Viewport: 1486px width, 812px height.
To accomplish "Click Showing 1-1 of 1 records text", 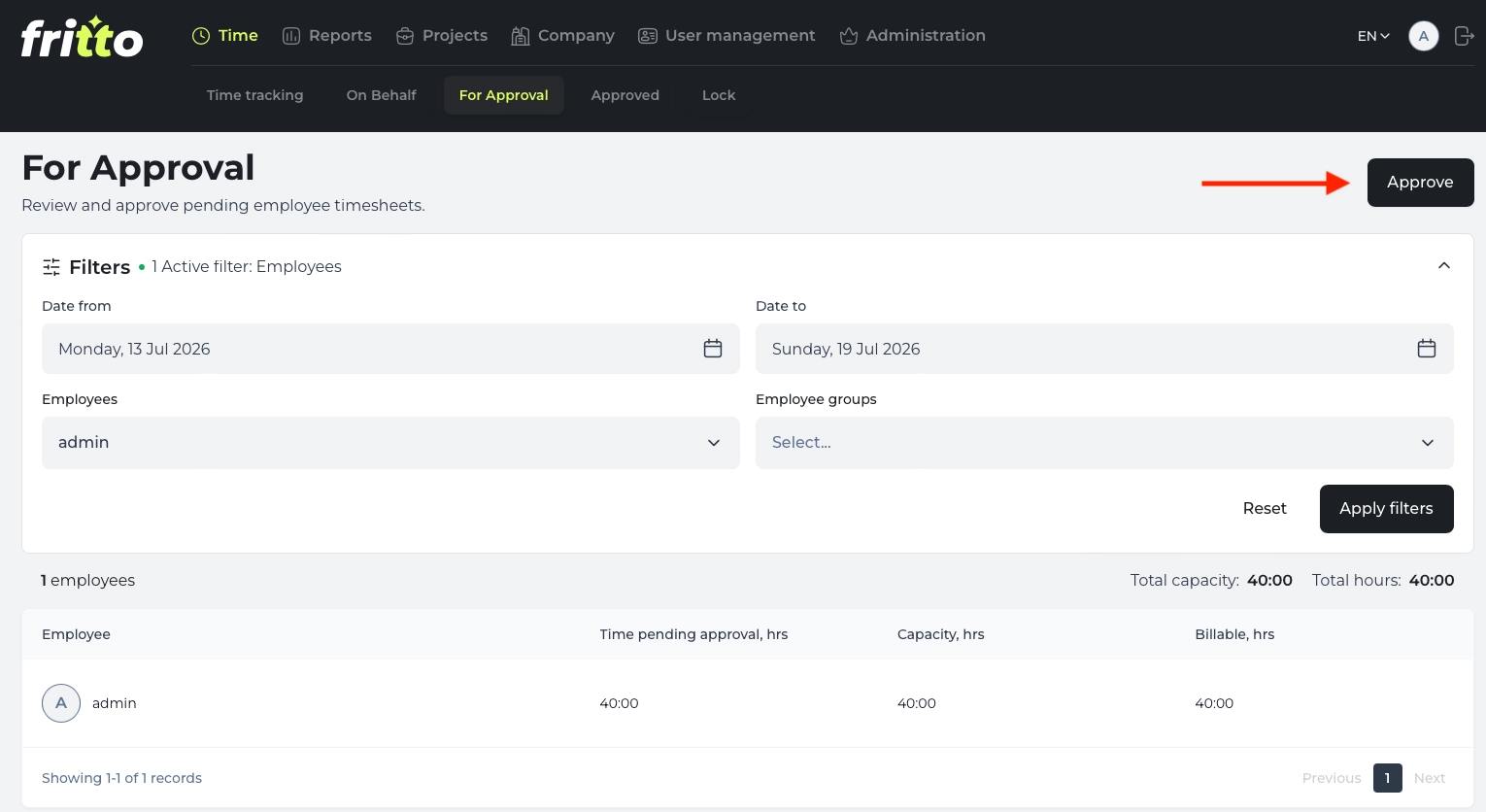I will coord(122,778).
